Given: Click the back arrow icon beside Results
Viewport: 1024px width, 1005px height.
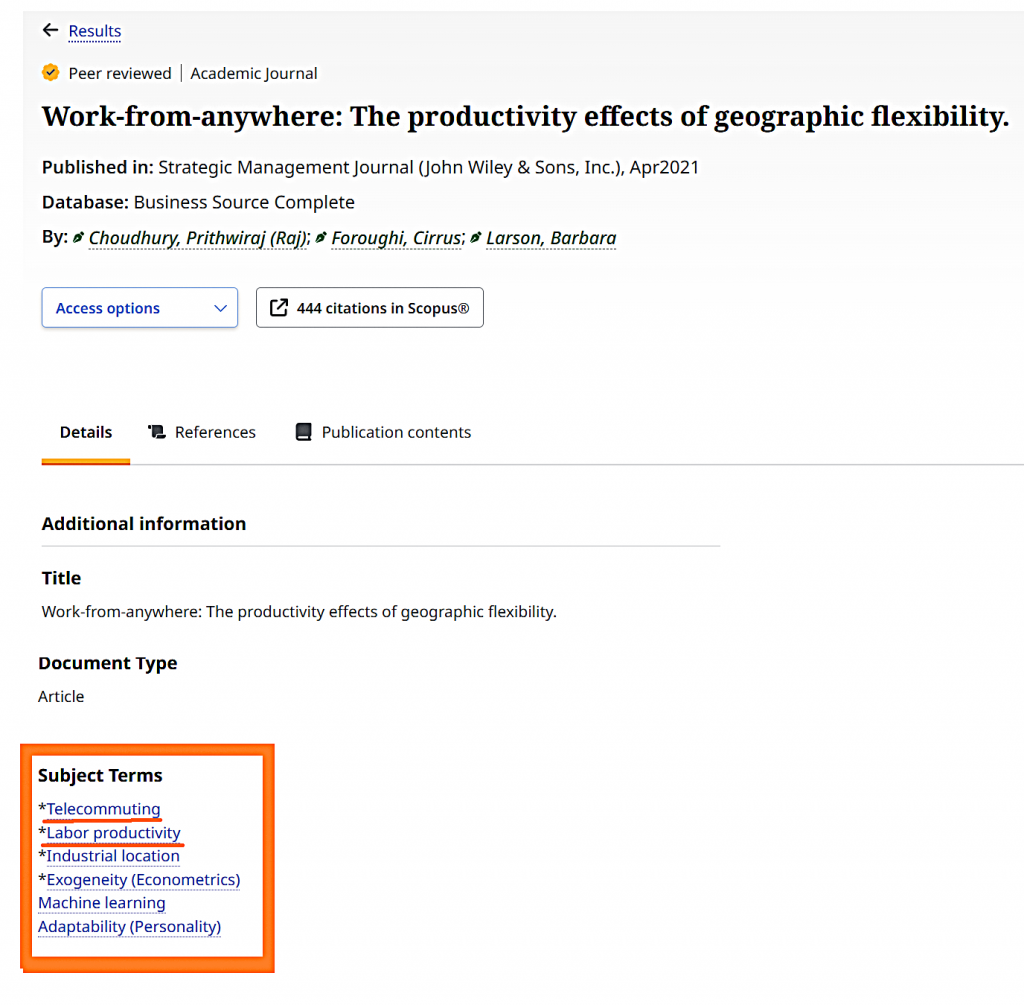Looking at the screenshot, I should [50, 30].
